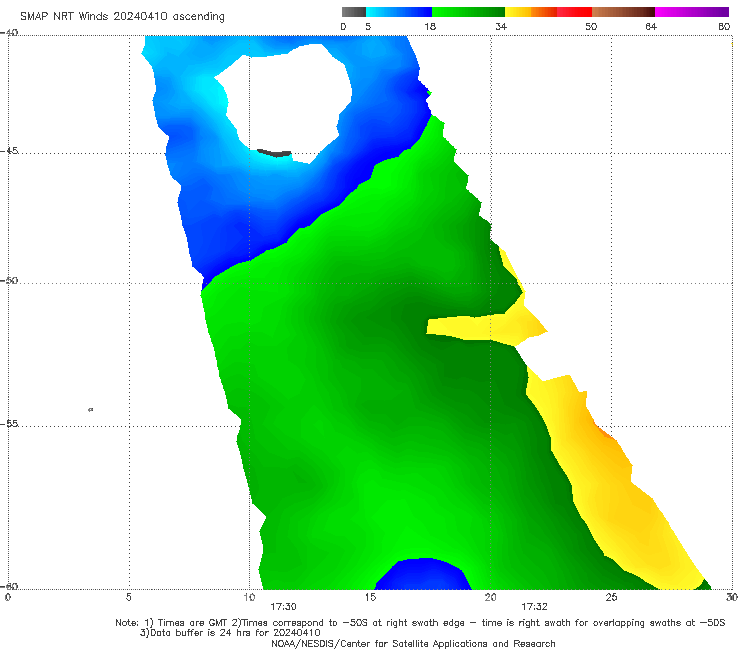
Task: Click colorbar label '18'
Action: (430, 27)
